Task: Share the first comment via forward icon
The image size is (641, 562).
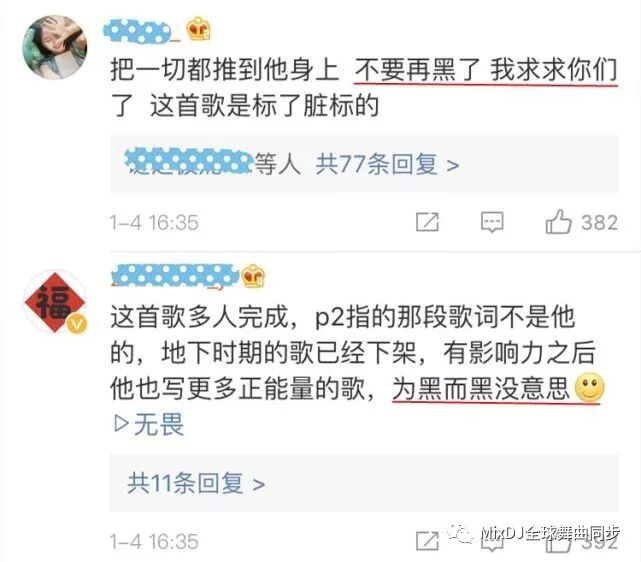Action: [x=427, y=222]
